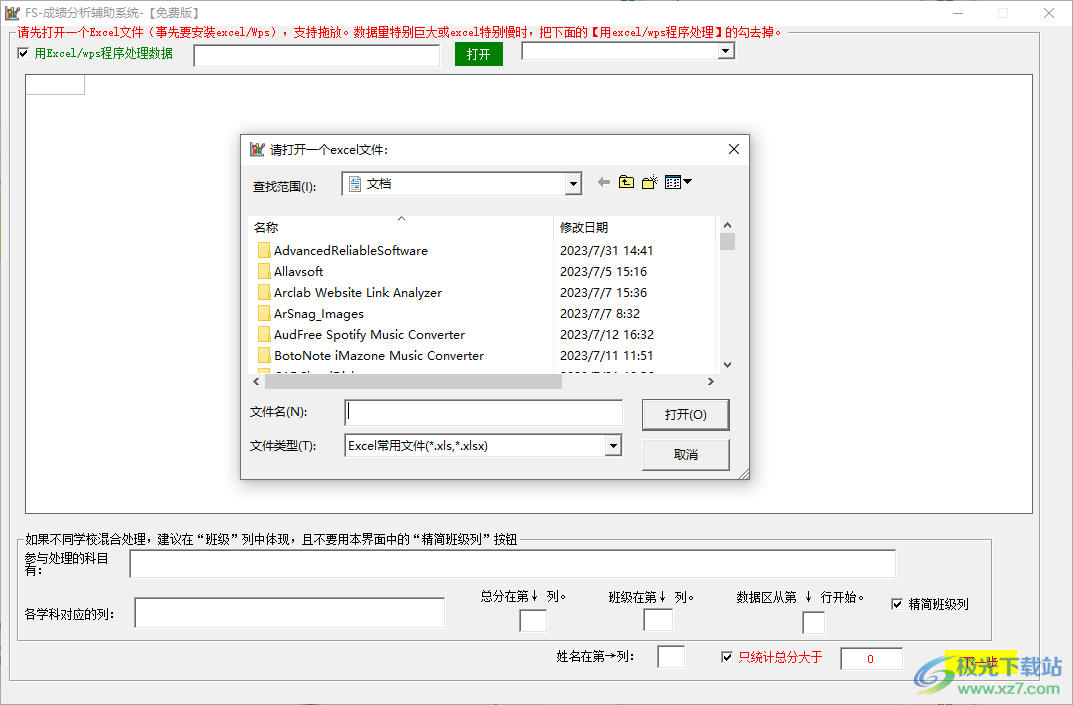Click the back arrow icon in file dialog
This screenshot has height=705, width=1073.
pyautogui.click(x=605, y=181)
